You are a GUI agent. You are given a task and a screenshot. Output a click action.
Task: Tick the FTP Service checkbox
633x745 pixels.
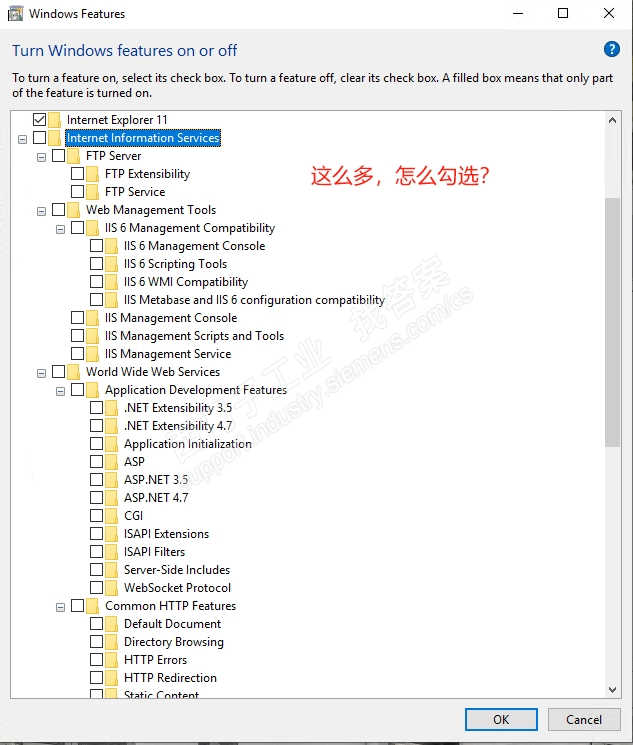[77, 191]
